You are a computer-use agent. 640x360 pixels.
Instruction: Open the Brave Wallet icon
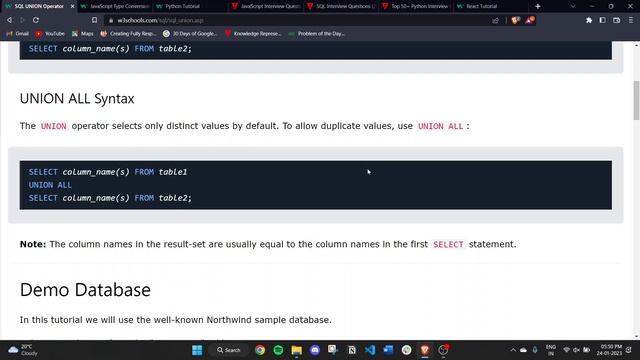pyautogui.click(x=616, y=20)
